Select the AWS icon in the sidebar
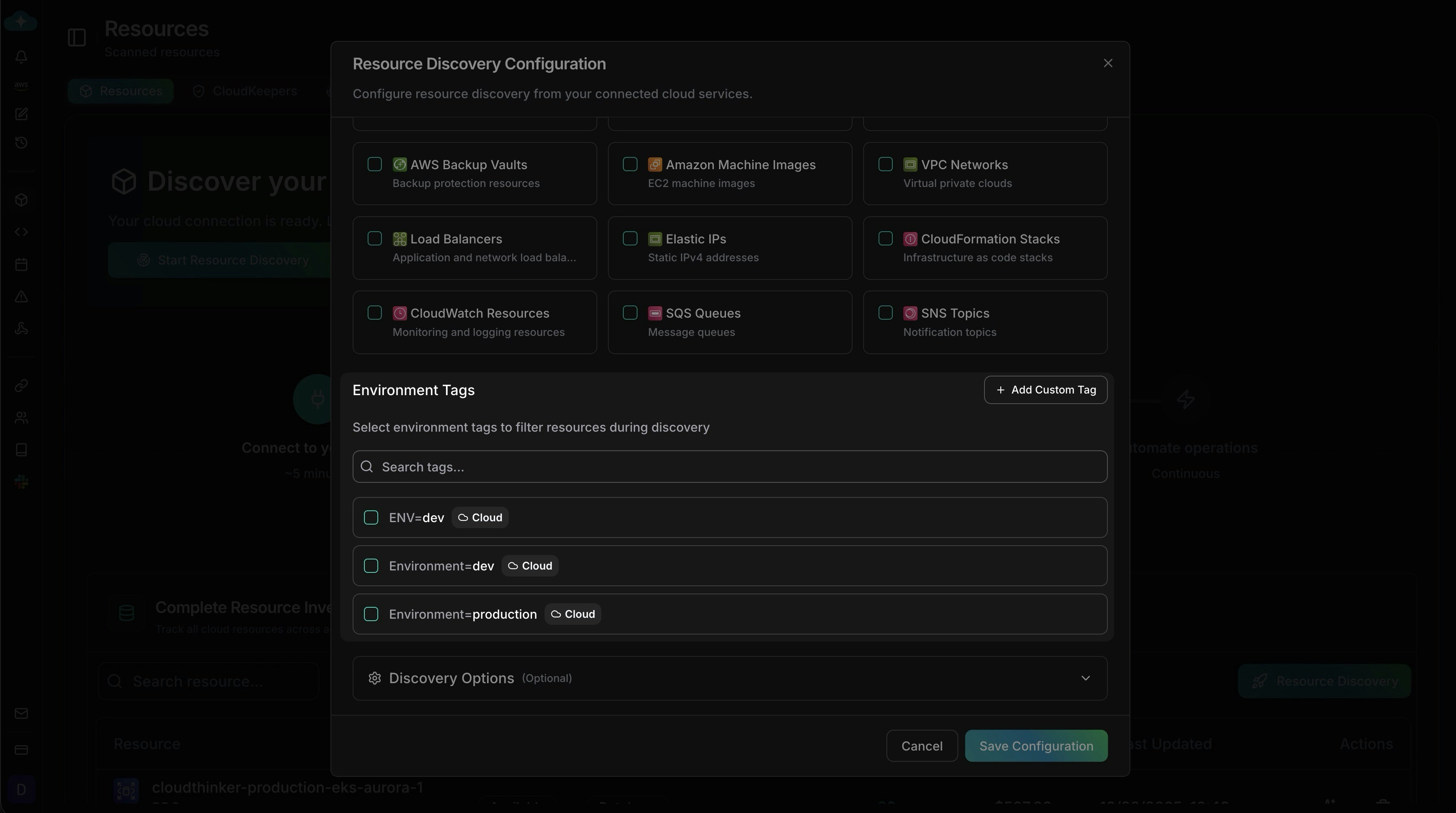Screen dimensions: 1456x813 21,85
